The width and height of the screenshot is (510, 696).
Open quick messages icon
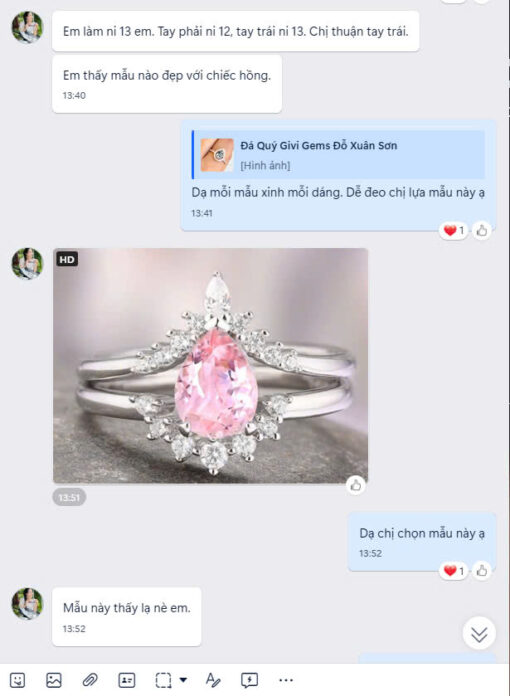(x=249, y=680)
